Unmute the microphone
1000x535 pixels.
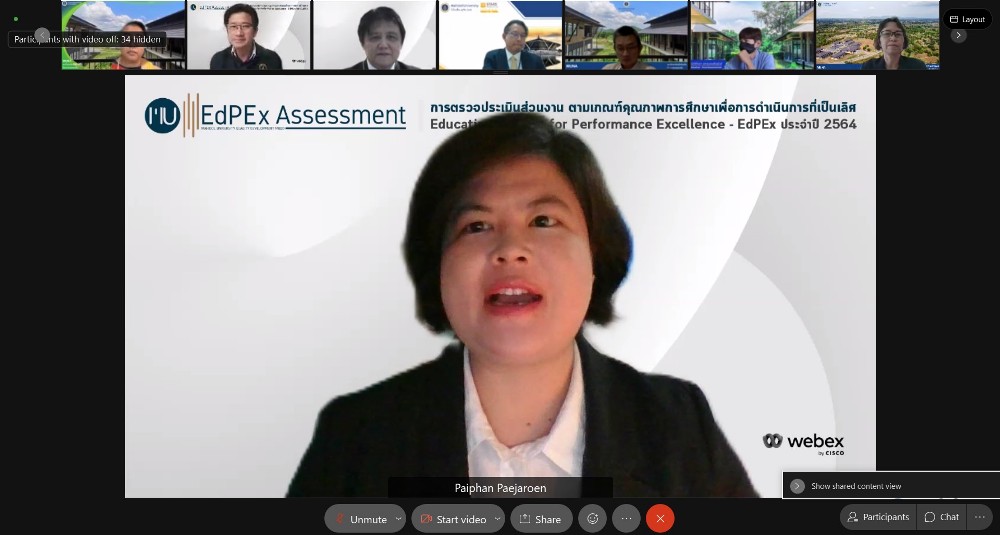(x=360, y=519)
